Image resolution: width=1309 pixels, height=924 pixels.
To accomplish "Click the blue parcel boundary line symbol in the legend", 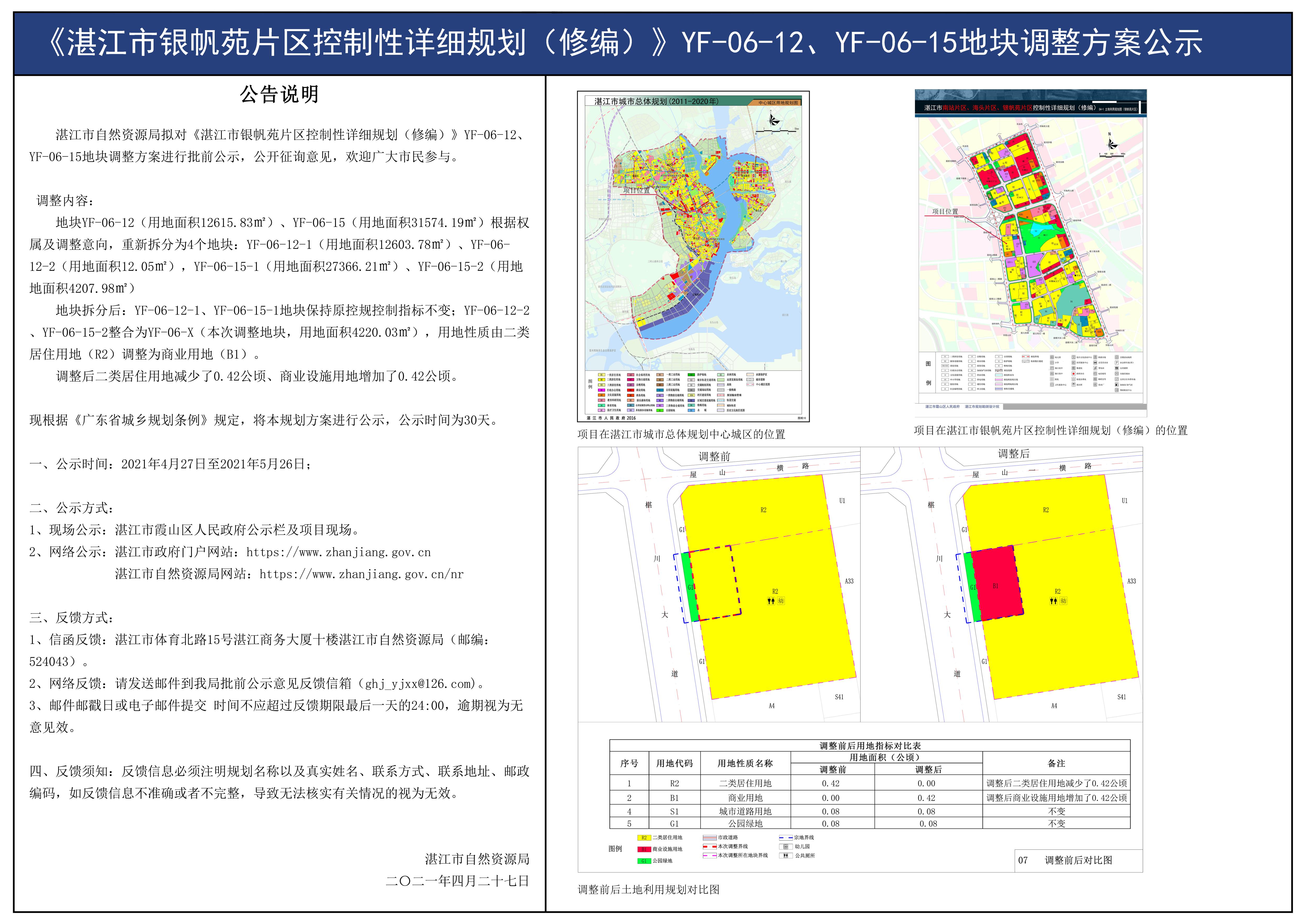I will (x=786, y=838).
